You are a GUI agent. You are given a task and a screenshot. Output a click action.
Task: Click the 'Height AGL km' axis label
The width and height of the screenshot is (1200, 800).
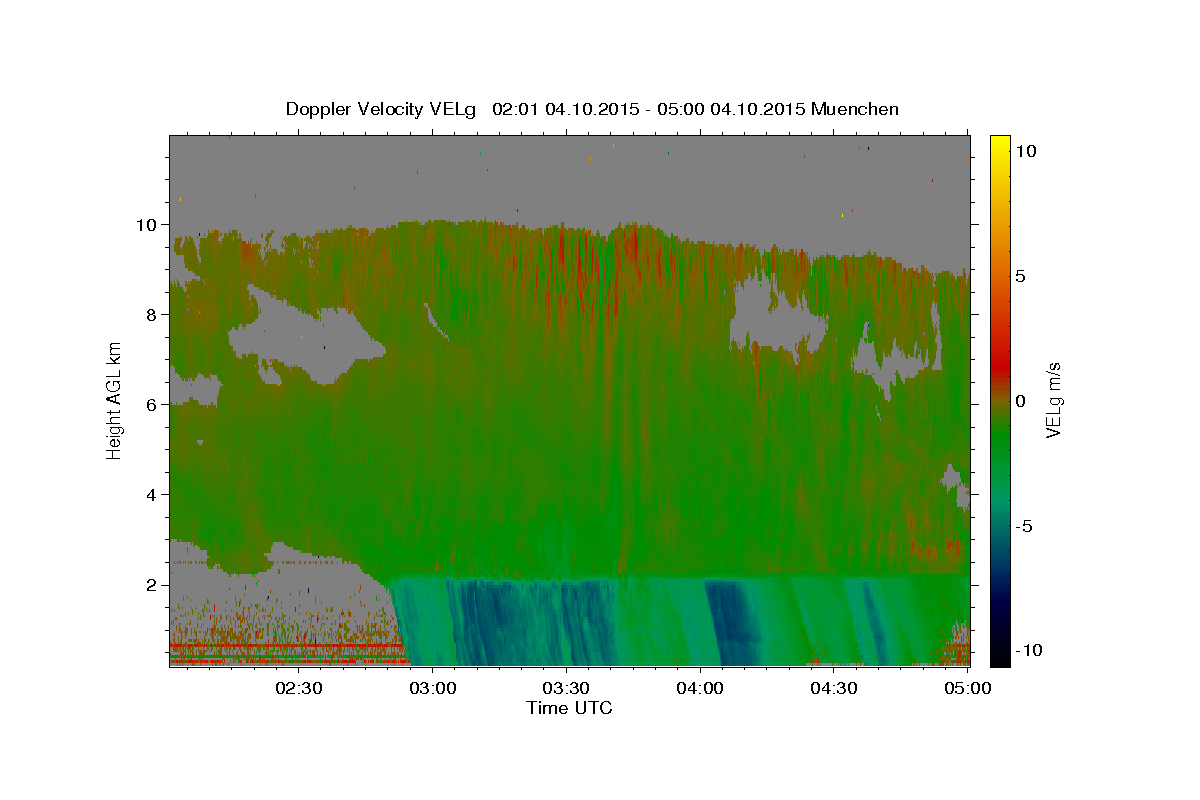[115, 400]
